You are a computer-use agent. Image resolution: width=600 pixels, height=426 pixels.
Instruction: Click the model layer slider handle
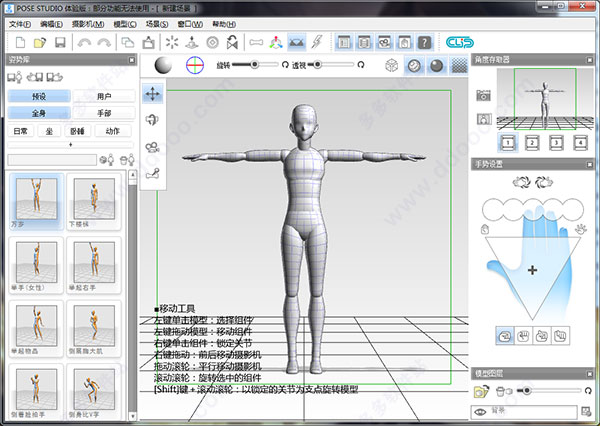527,391
